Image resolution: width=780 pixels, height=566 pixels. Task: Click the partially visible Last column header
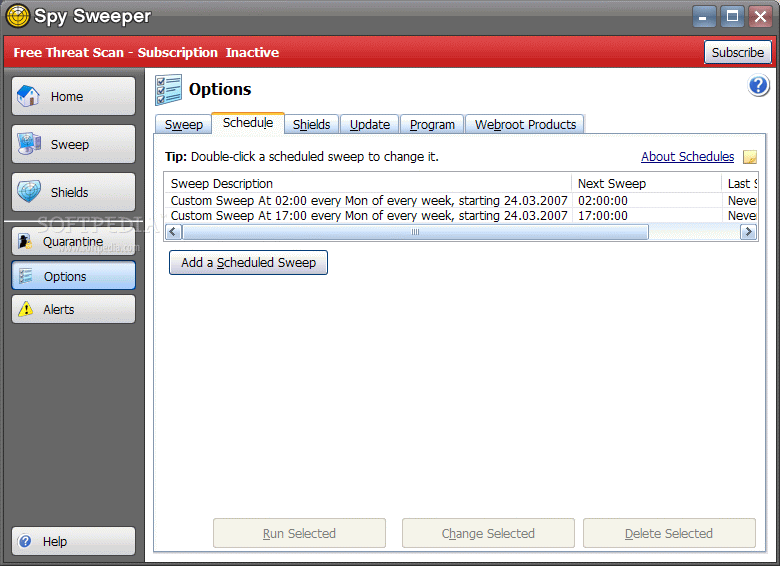[739, 184]
